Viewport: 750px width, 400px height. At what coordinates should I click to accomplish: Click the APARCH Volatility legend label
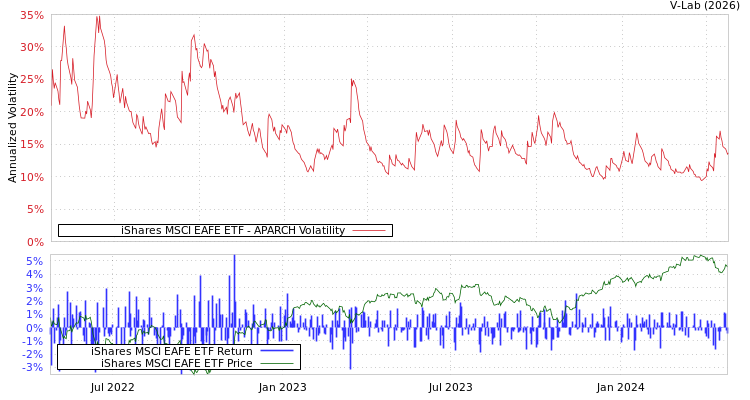[x=233, y=231]
